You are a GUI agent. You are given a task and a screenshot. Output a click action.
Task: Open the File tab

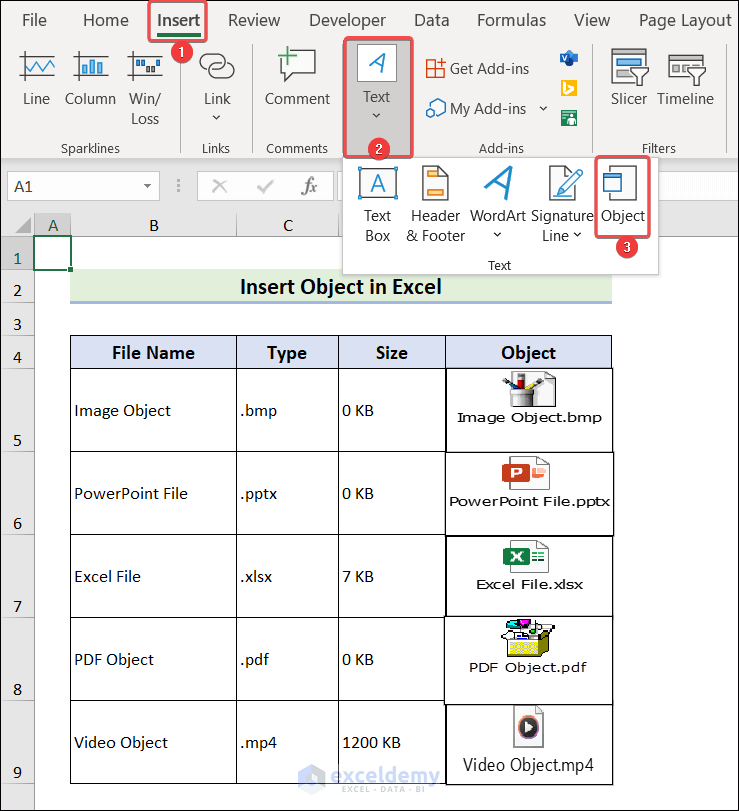(34, 20)
